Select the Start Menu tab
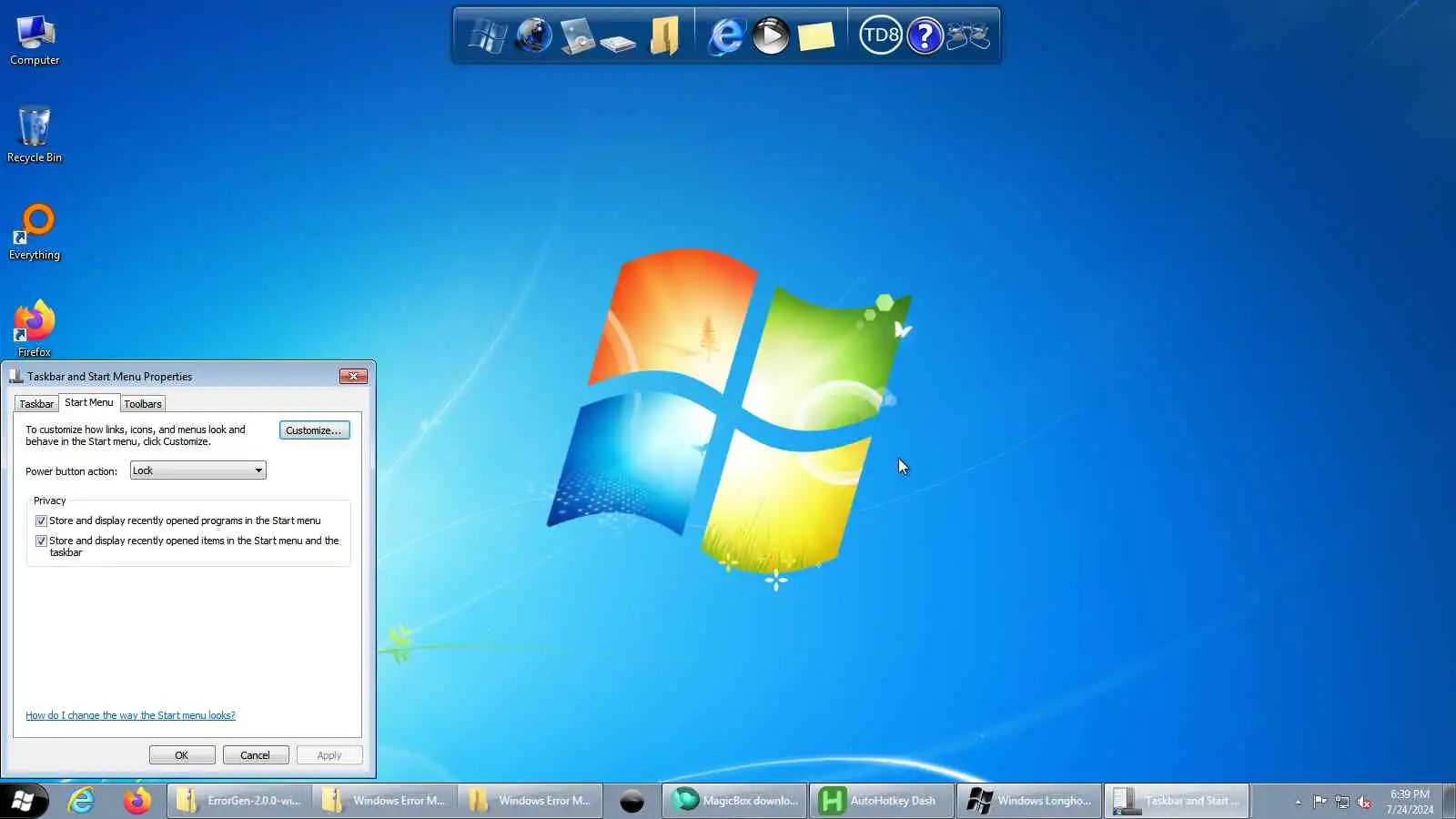Viewport: 1456px width, 819px height. tap(89, 402)
